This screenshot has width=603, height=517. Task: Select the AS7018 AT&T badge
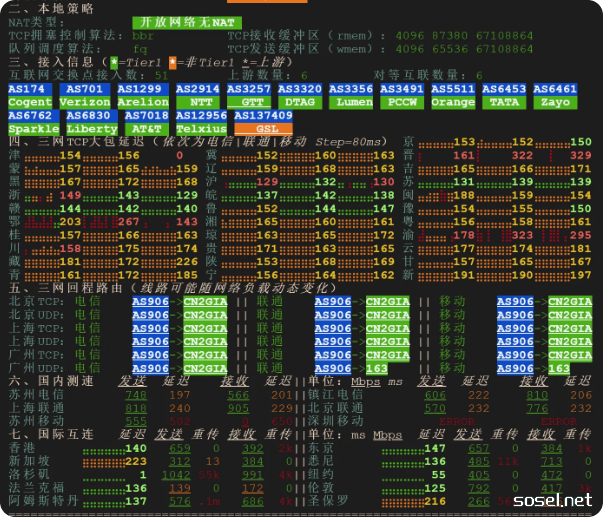pos(146,123)
